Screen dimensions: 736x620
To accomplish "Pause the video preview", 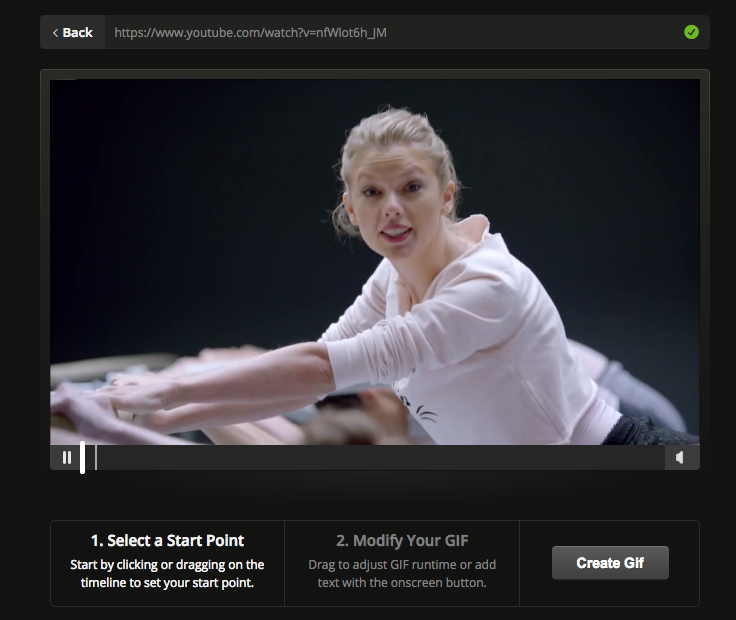I will (x=67, y=457).
